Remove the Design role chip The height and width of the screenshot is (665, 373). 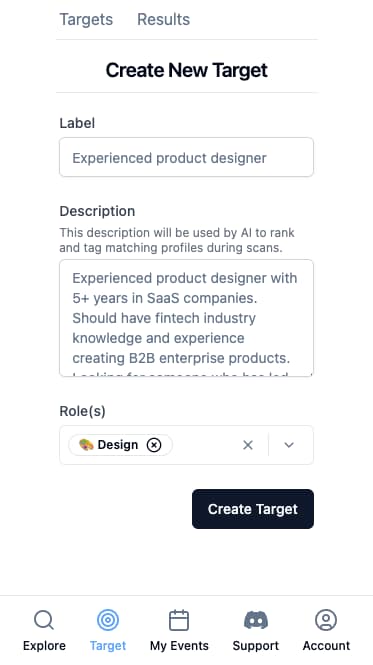(154, 445)
